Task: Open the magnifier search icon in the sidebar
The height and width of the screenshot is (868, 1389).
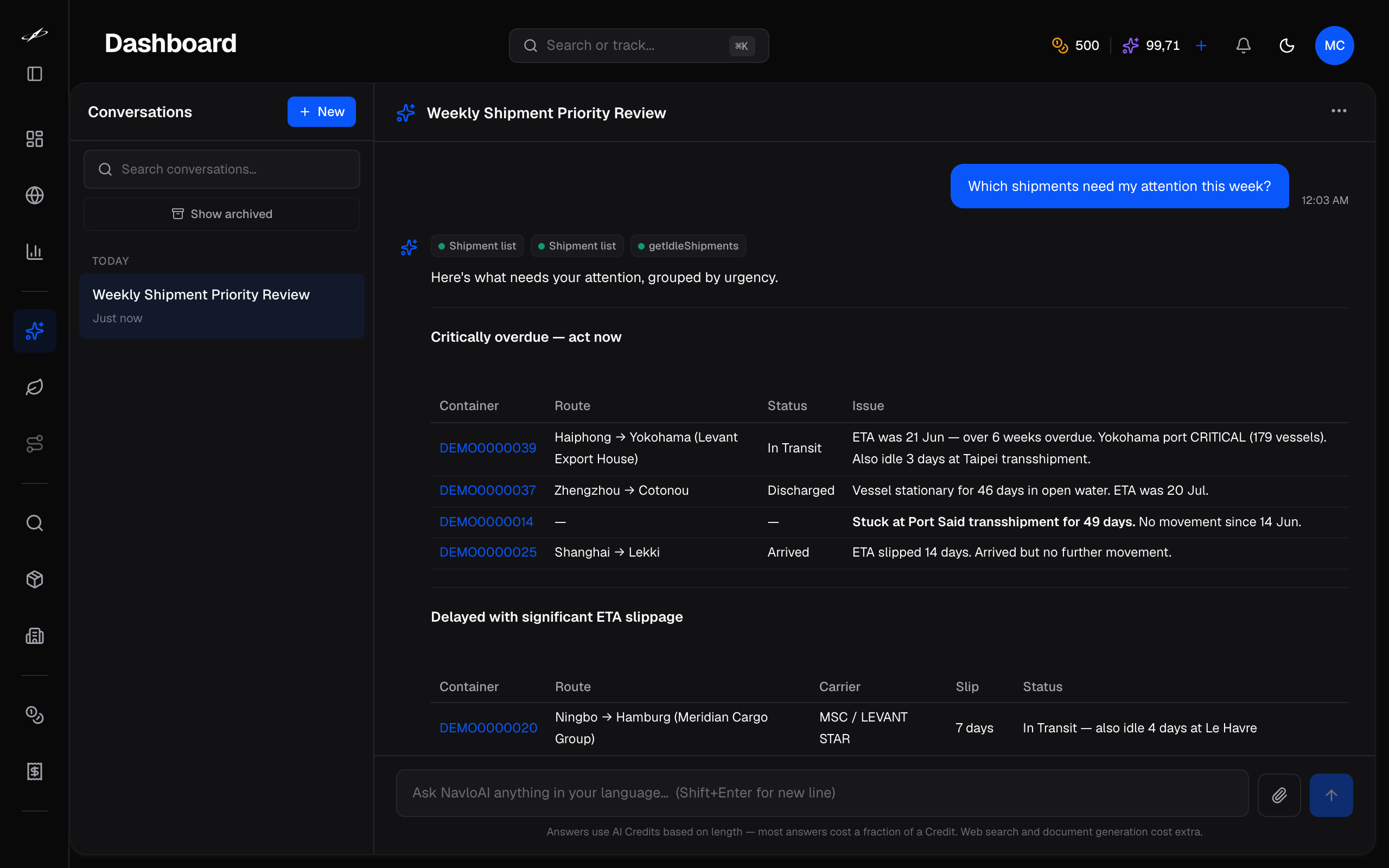Action: click(34, 523)
